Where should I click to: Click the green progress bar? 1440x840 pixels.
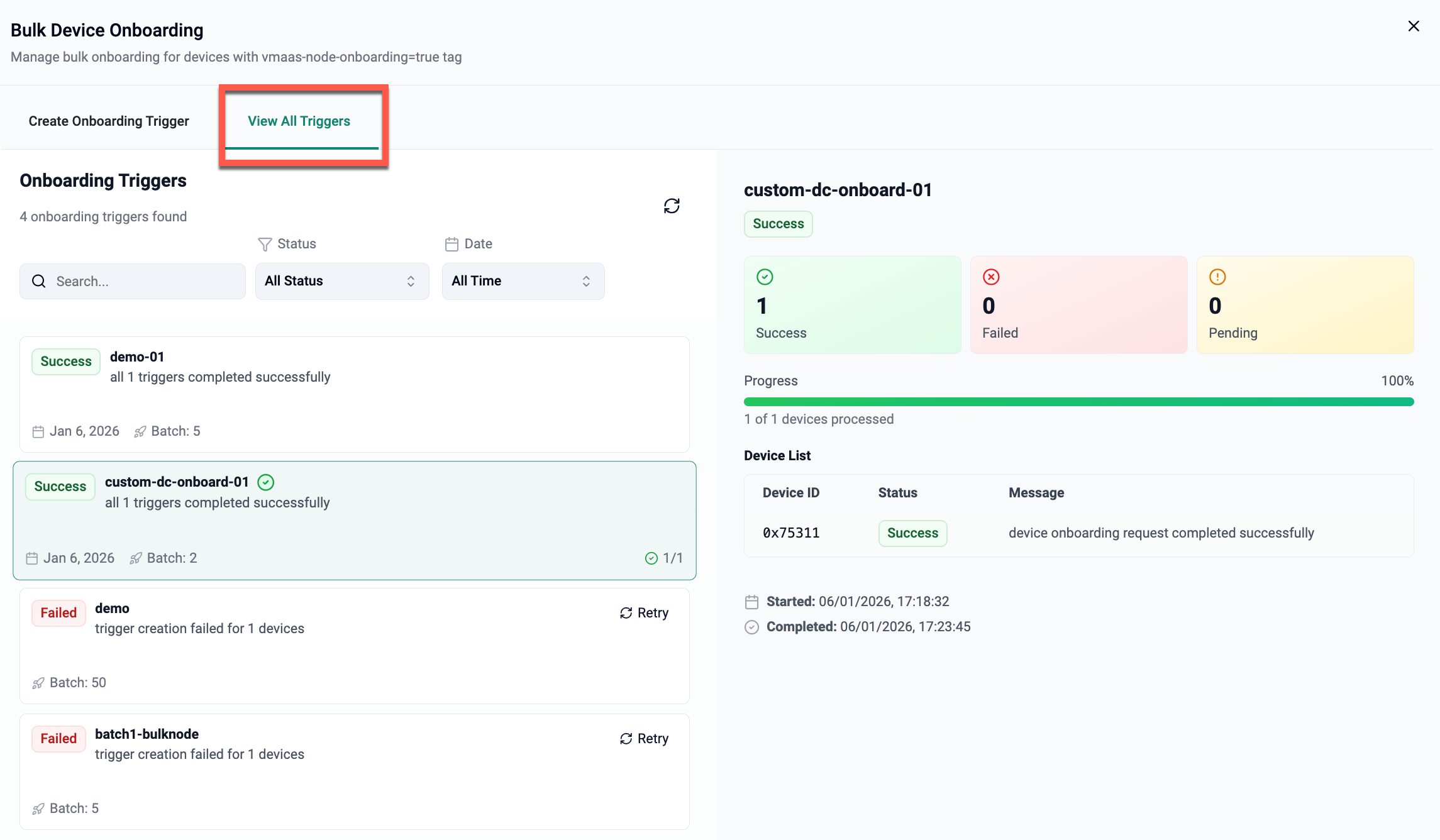tap(1078, 402)
